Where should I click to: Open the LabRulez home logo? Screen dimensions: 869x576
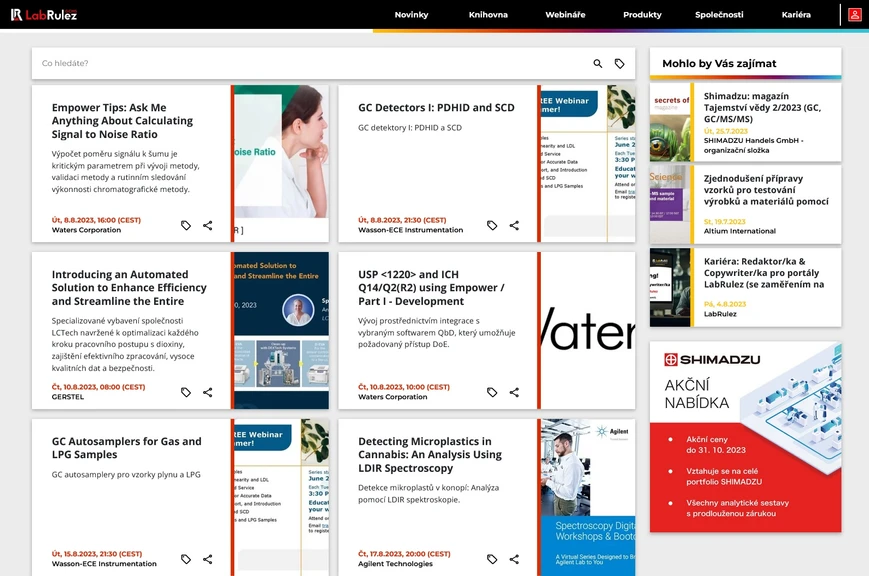click(x=44, y=15)
